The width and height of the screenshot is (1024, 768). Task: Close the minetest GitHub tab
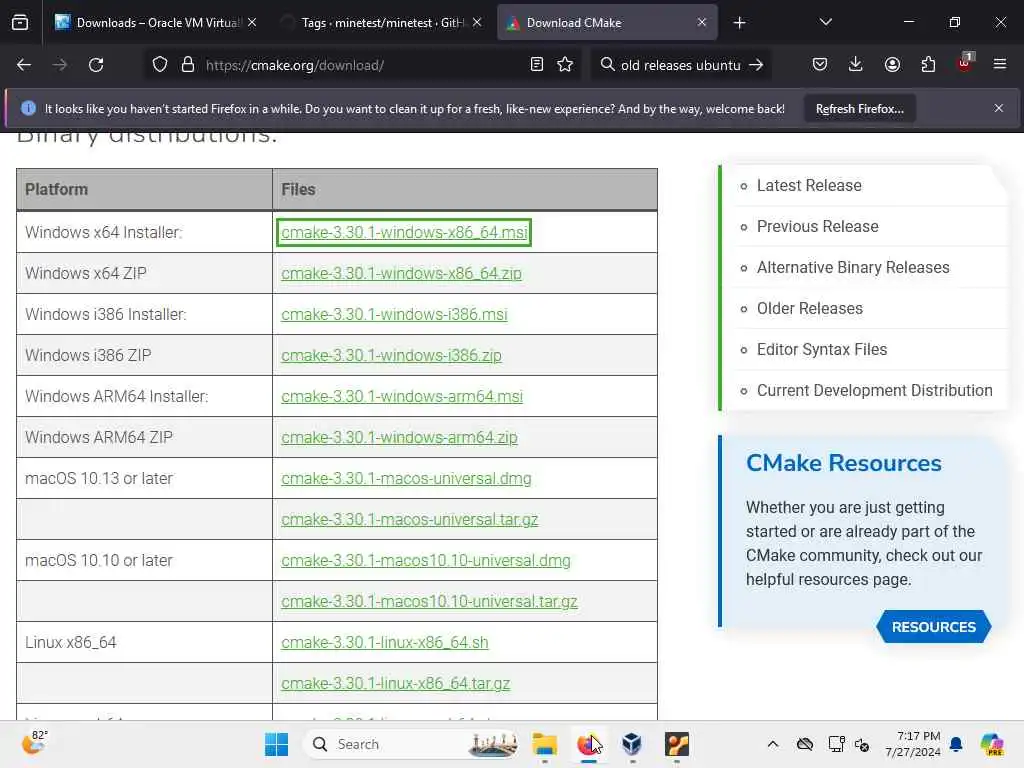pos(477,23)
